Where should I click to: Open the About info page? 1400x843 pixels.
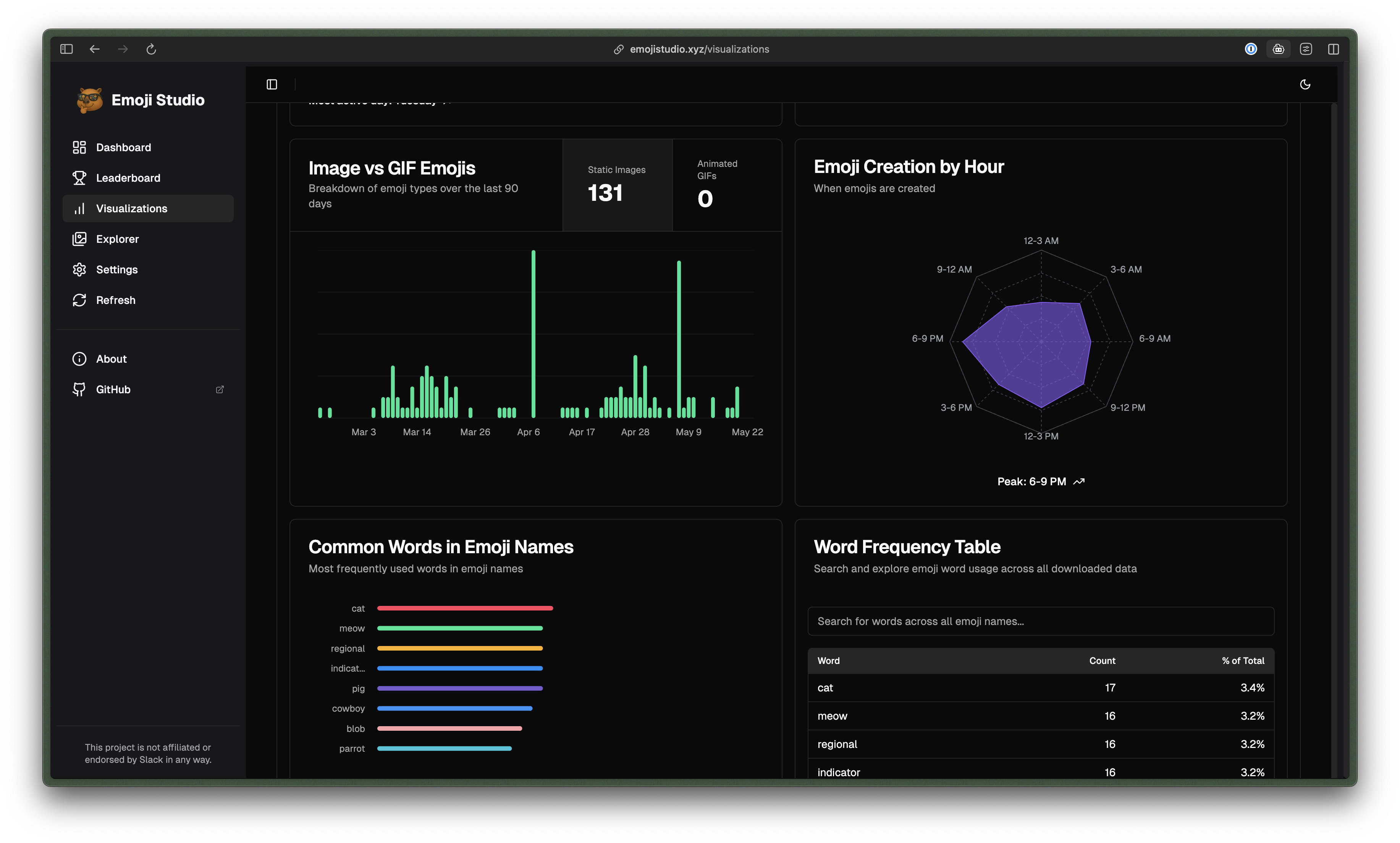click(x=112, y=359)
